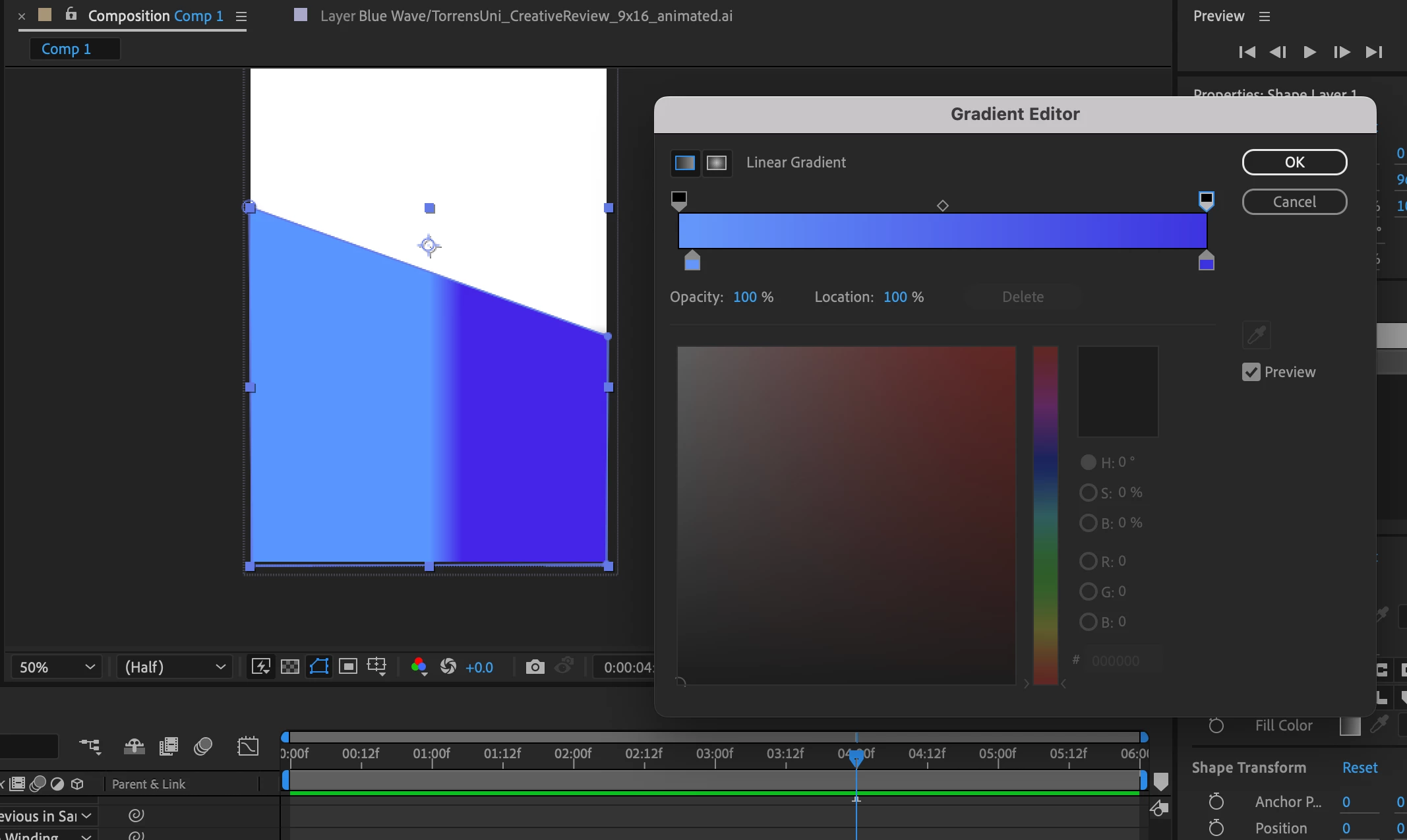Click the shy layers toggle icon
The width and height of the screenshot is (1407, 840).
135,746
